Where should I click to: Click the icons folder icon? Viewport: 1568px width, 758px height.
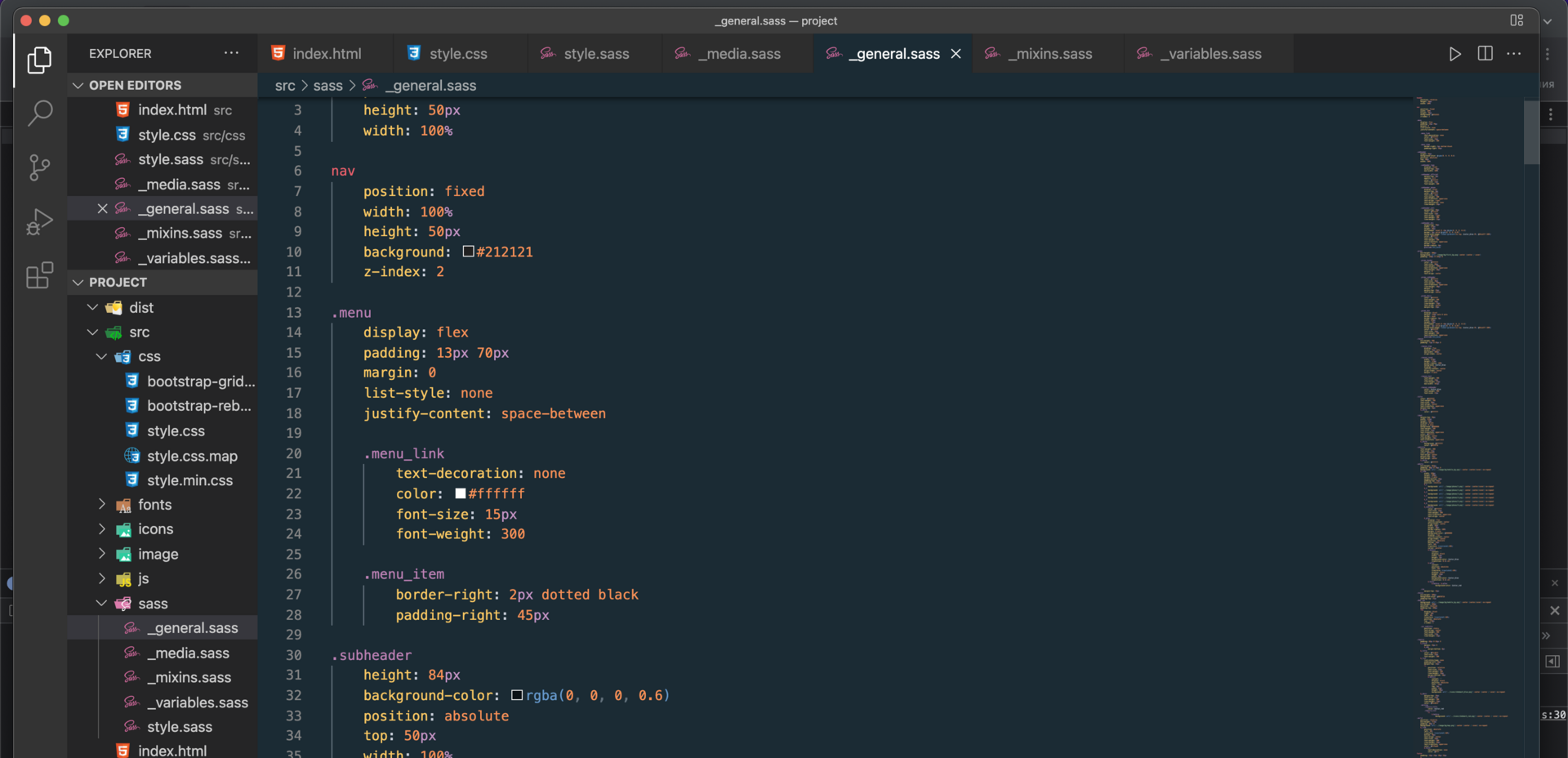pyautogui.click(x=123, y=529)
